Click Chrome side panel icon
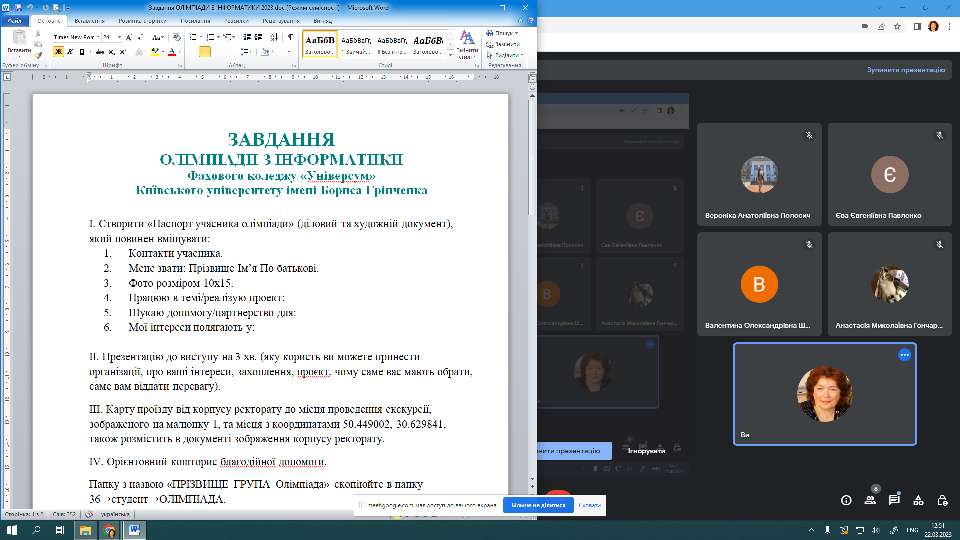Image resolution: width=960 pixels, height=540 pixels. click(917, 26)
